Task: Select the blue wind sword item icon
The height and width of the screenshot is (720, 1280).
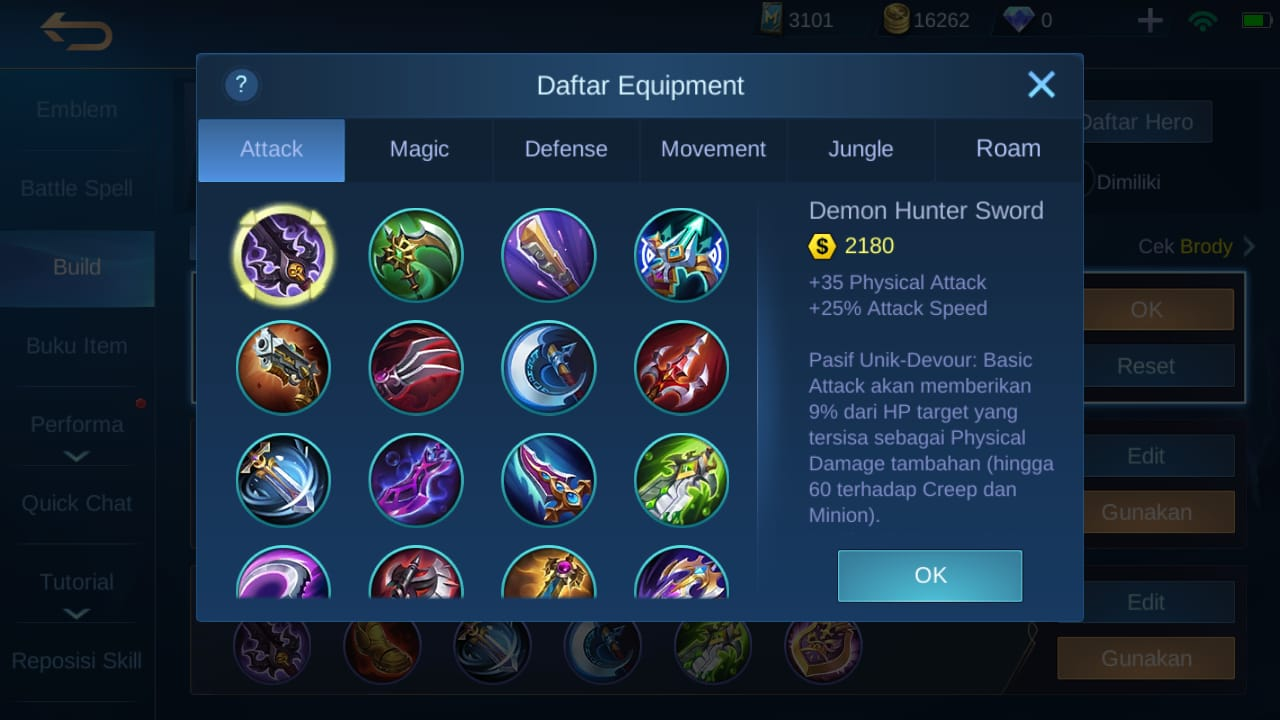Action: pyautogui.click(x=284, y=480)
